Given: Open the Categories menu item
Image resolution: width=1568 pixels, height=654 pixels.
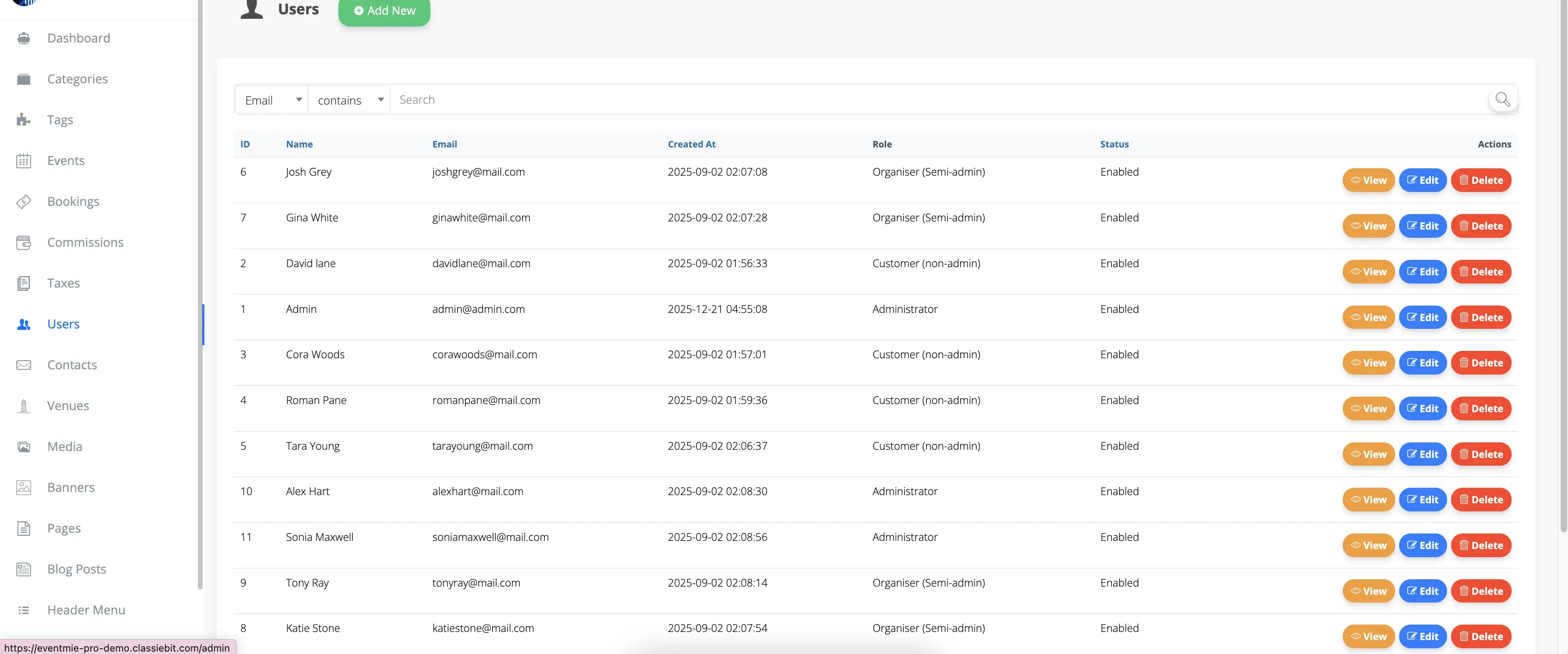Looking at the screenshot, I should (77, 79).
